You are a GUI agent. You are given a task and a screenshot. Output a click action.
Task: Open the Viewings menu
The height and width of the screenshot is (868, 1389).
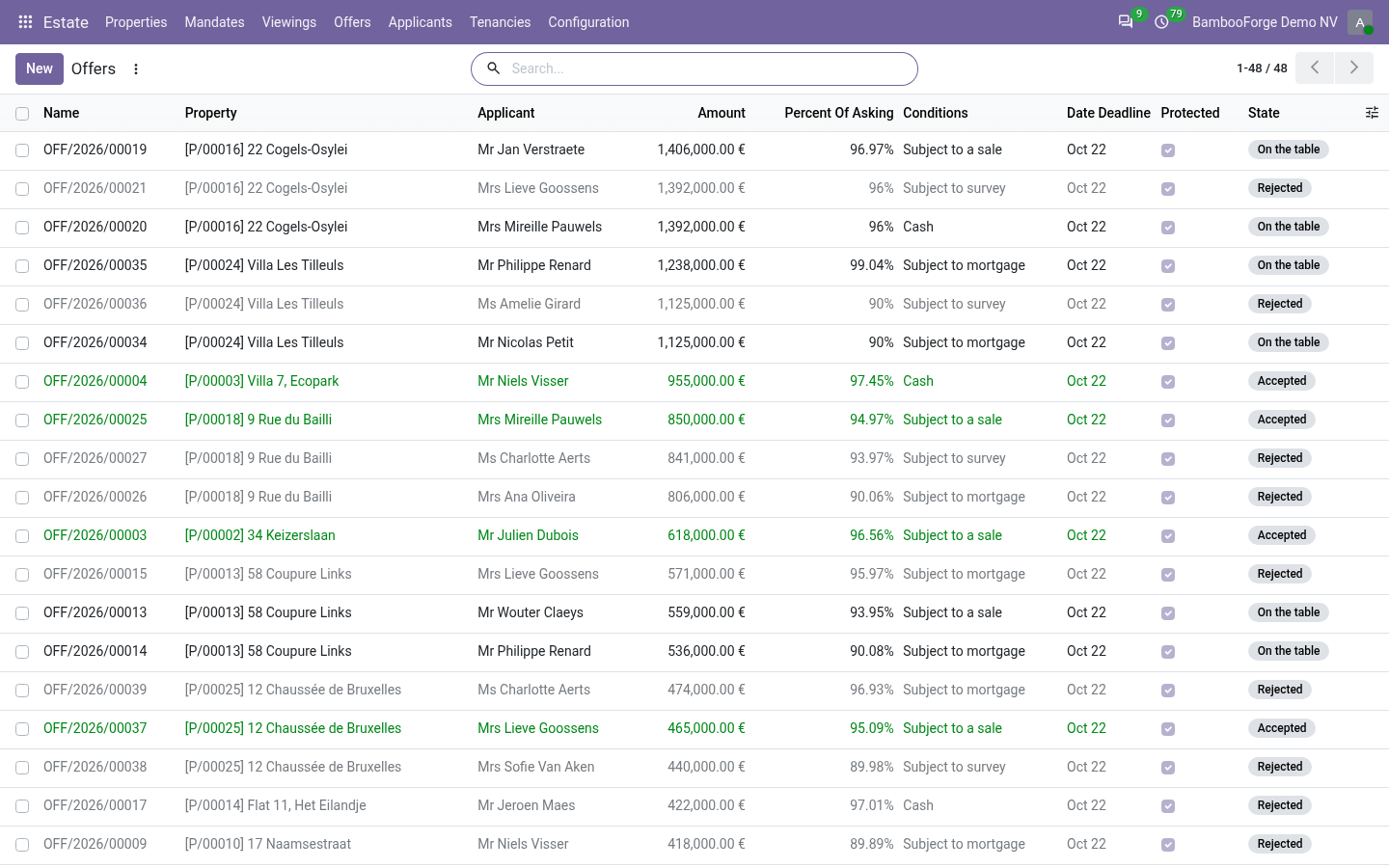coord(289,22)
